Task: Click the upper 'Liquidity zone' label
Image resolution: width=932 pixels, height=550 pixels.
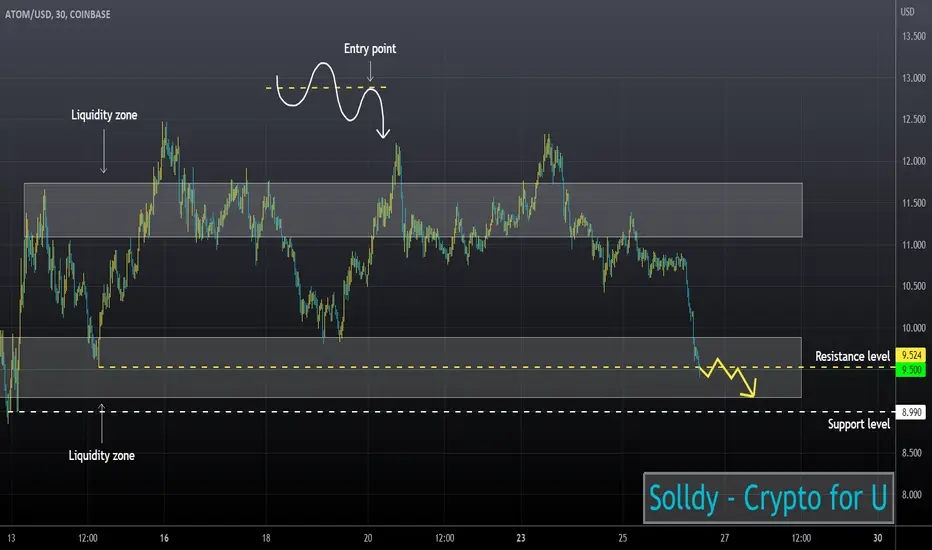Action: tap(104, 115)
